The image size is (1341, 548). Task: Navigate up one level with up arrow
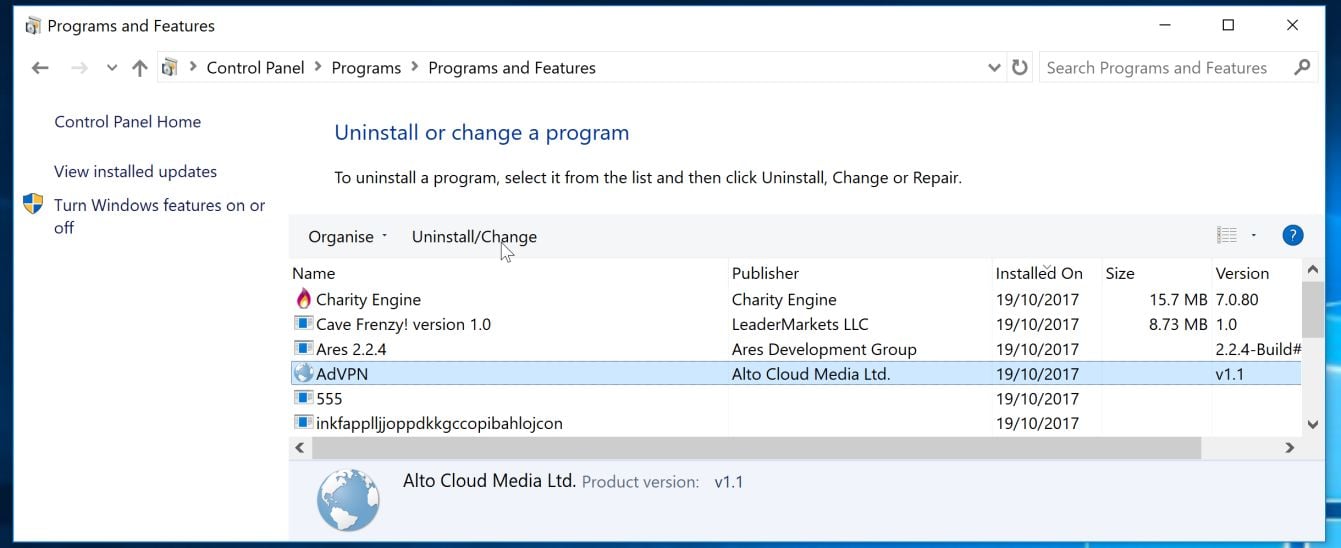pyautogui.click(x=140, y=68)
